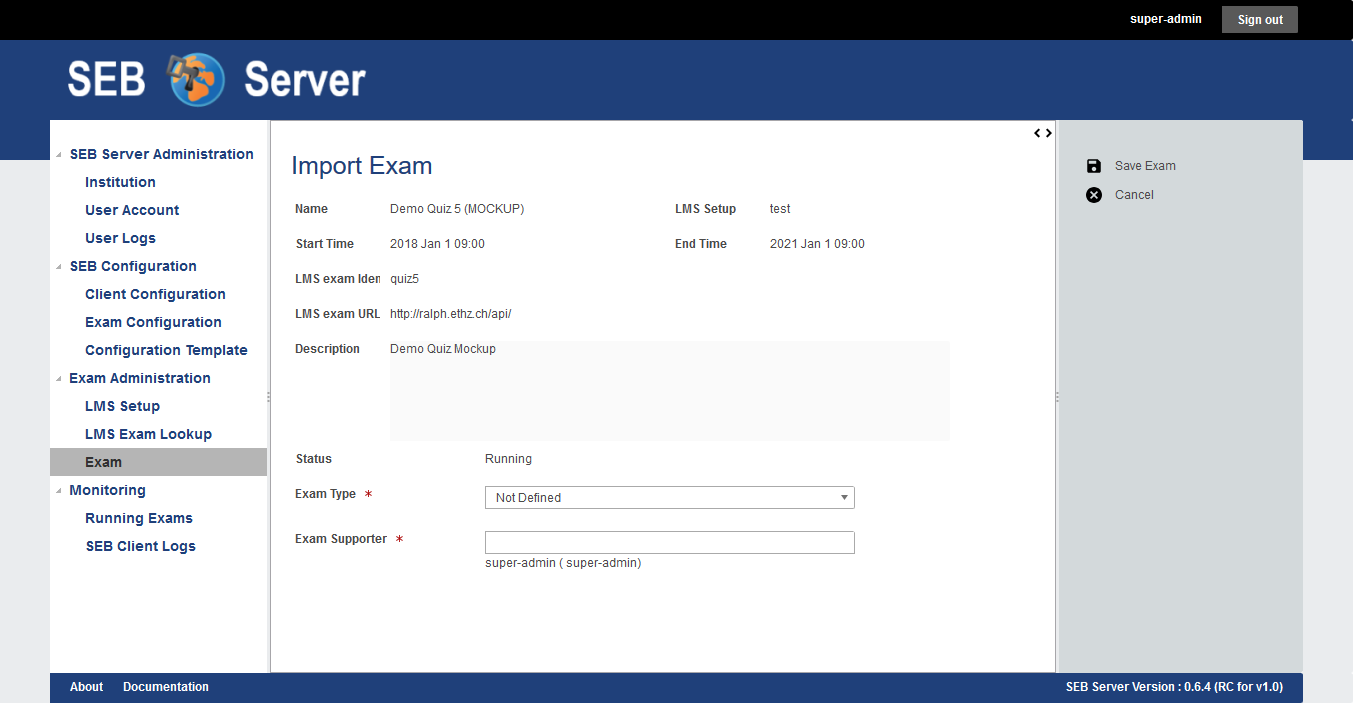Collapse SEB Server Administration tree section
Viewport: 1353px width, 703px height.
tap(58, 155)
